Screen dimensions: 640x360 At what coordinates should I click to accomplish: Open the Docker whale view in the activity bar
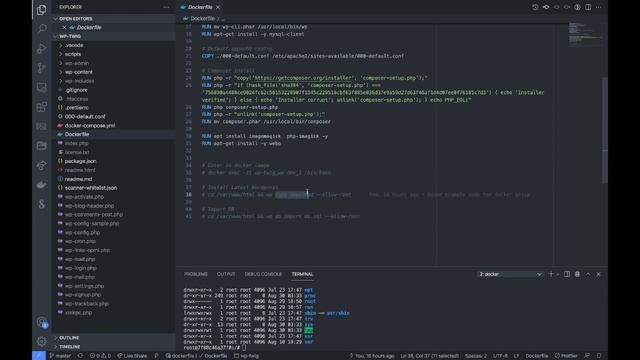[42, 185]
